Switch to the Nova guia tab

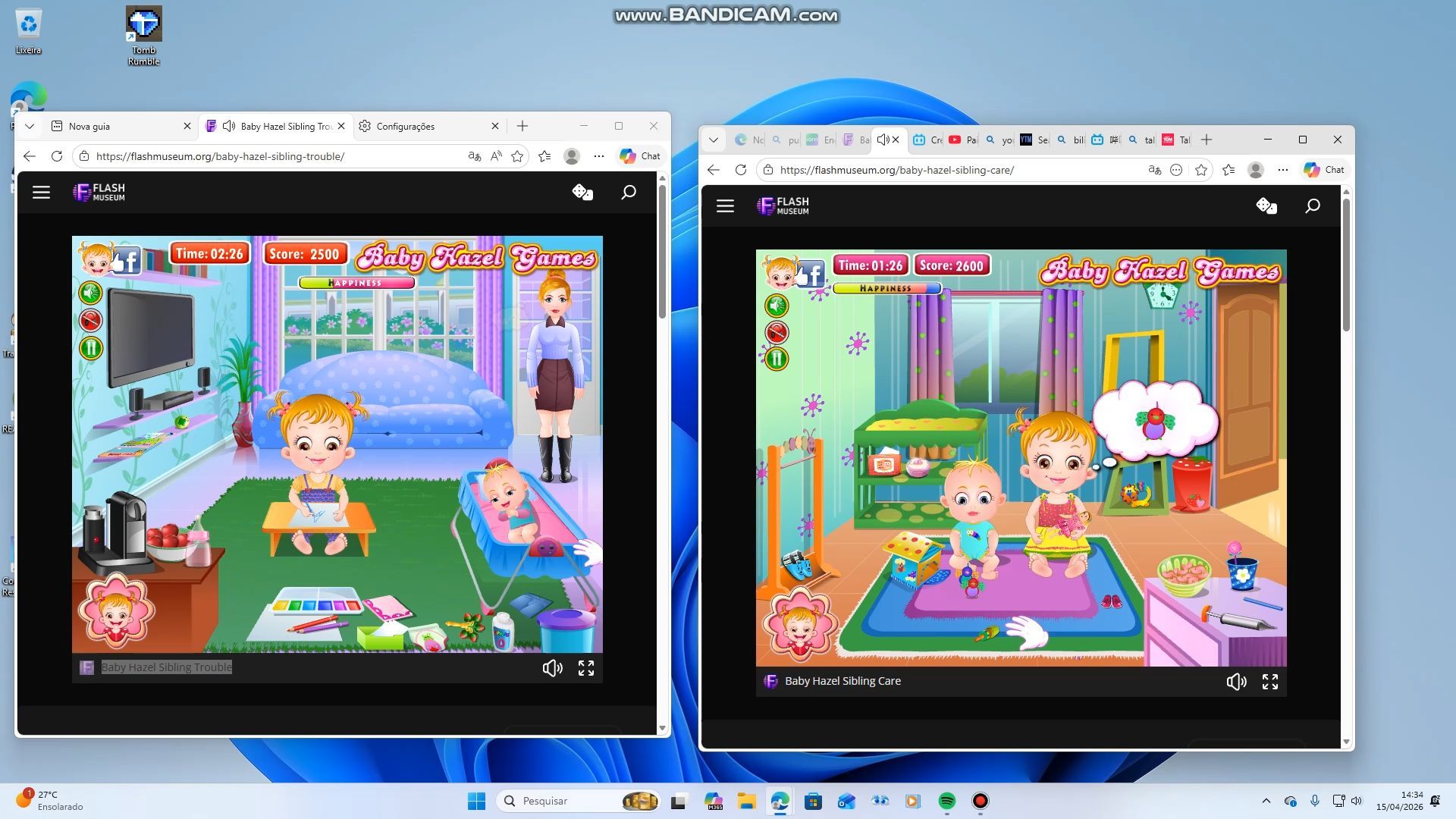89,126
